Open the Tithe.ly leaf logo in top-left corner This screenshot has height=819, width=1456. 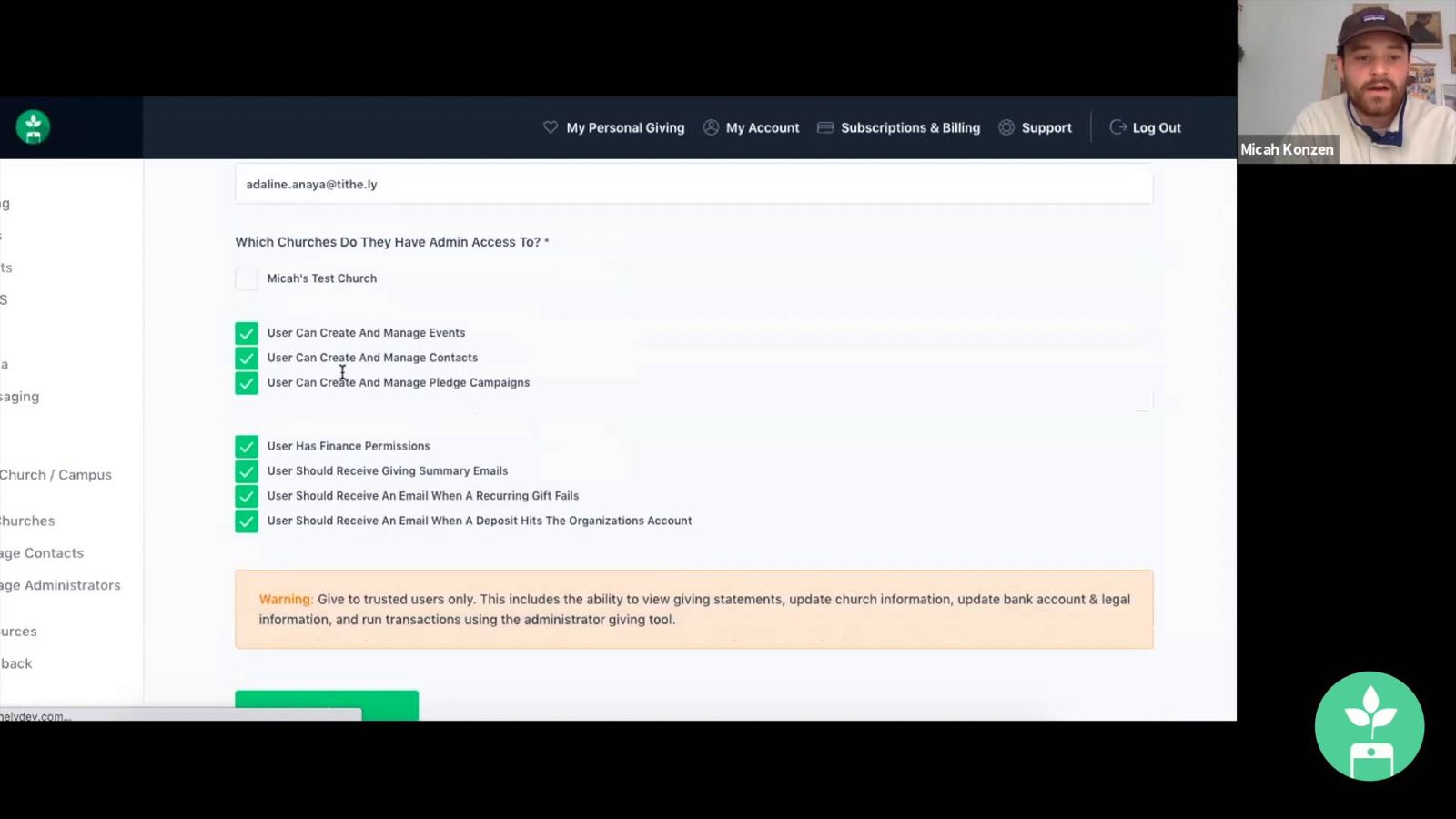32,127
